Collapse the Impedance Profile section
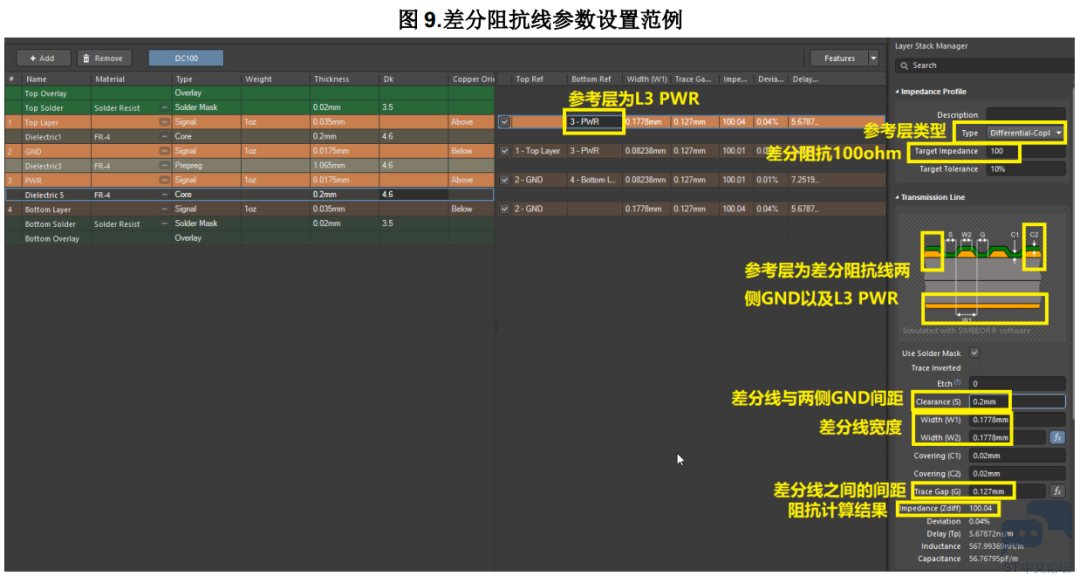Viewport: 1080px width, 583px height. click(x=897, y=92)
